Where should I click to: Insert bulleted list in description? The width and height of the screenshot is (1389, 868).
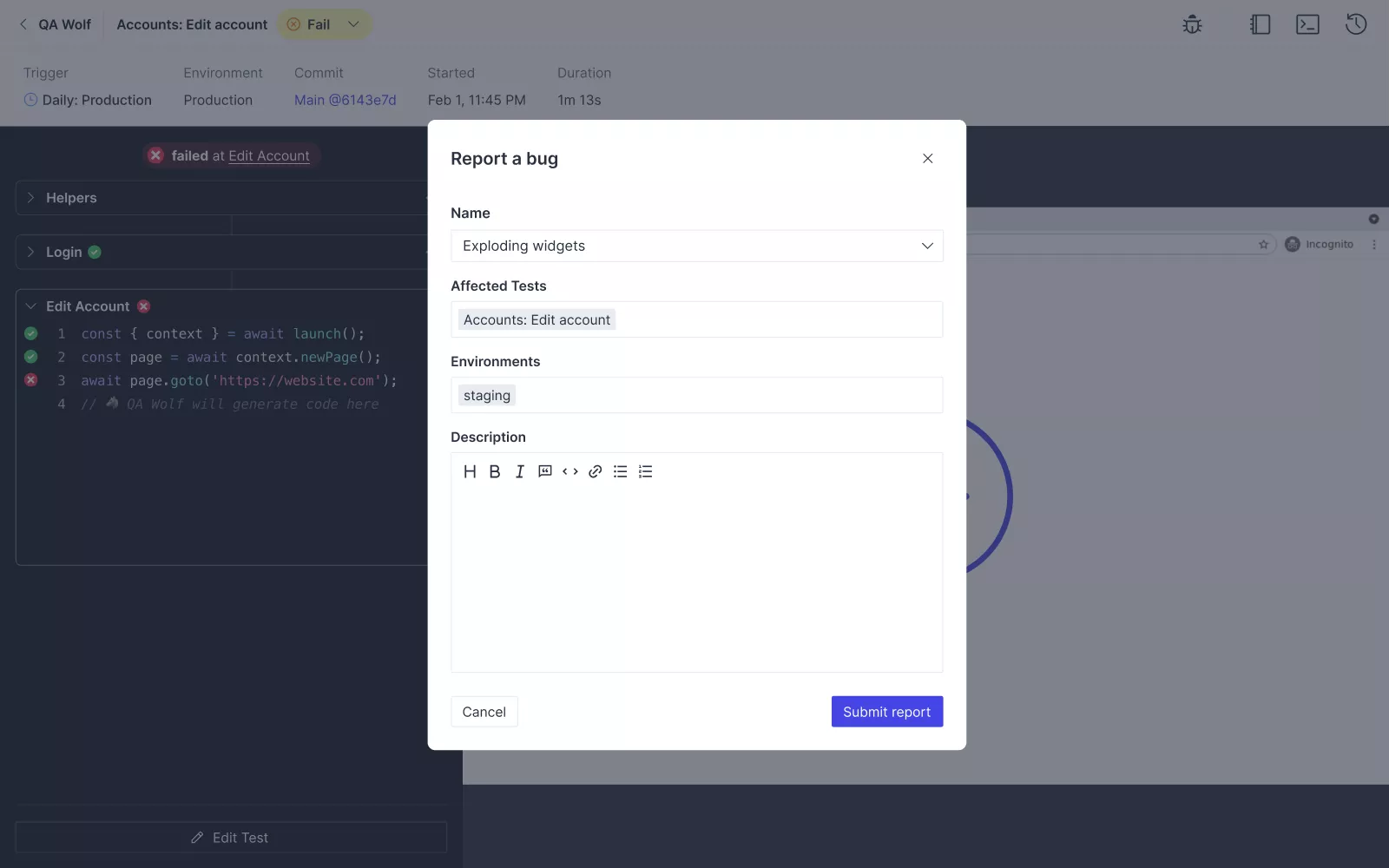[x=620, y=471]
